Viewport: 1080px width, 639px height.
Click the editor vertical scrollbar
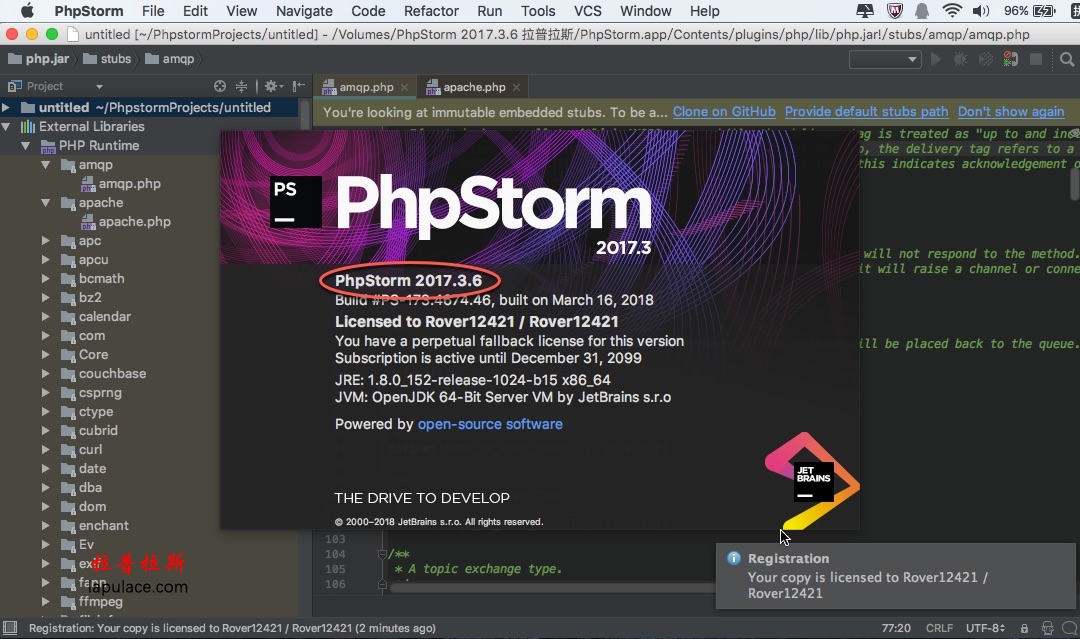point(1075,184)
